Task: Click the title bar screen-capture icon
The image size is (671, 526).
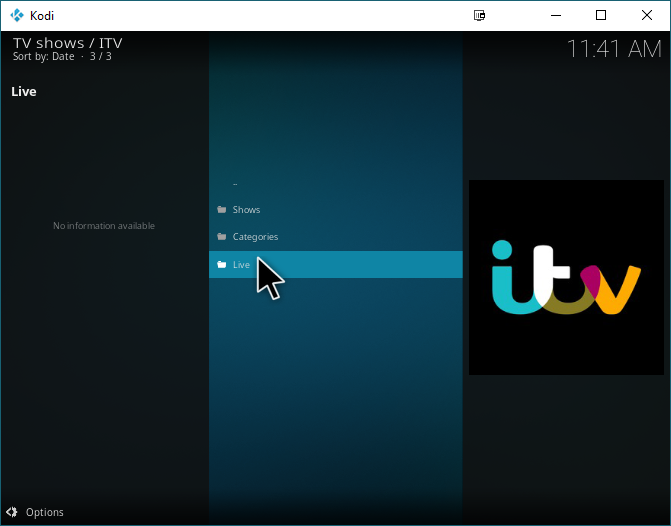Action: point(479,15)
